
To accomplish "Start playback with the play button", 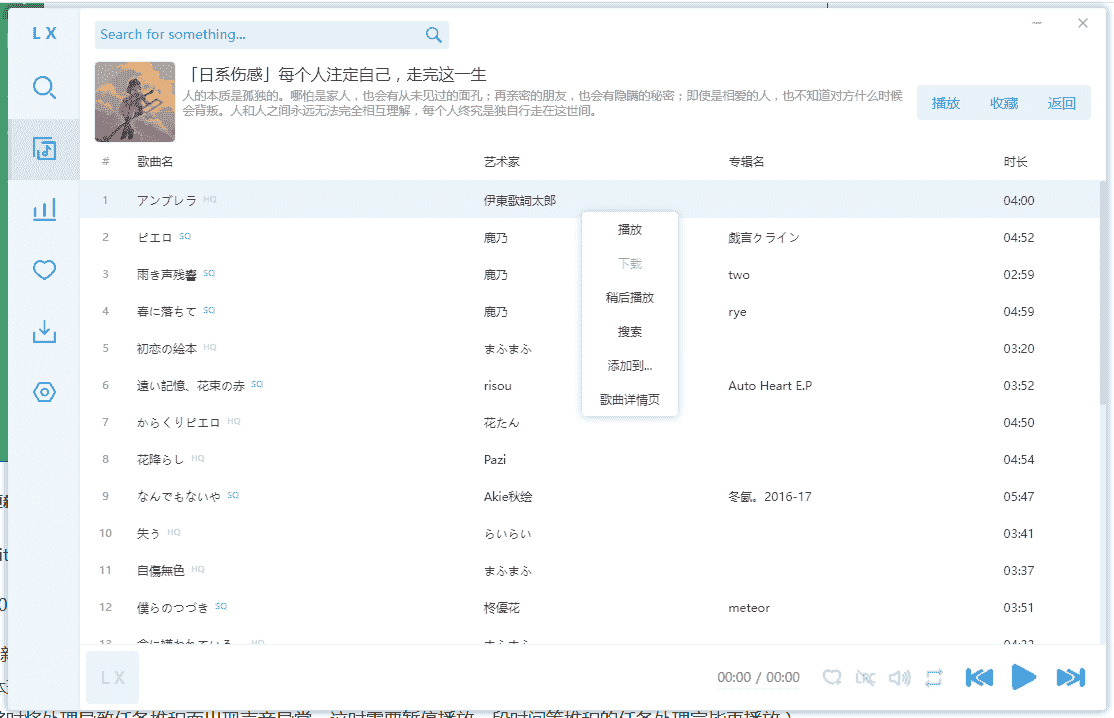I will pos(1024,678).
